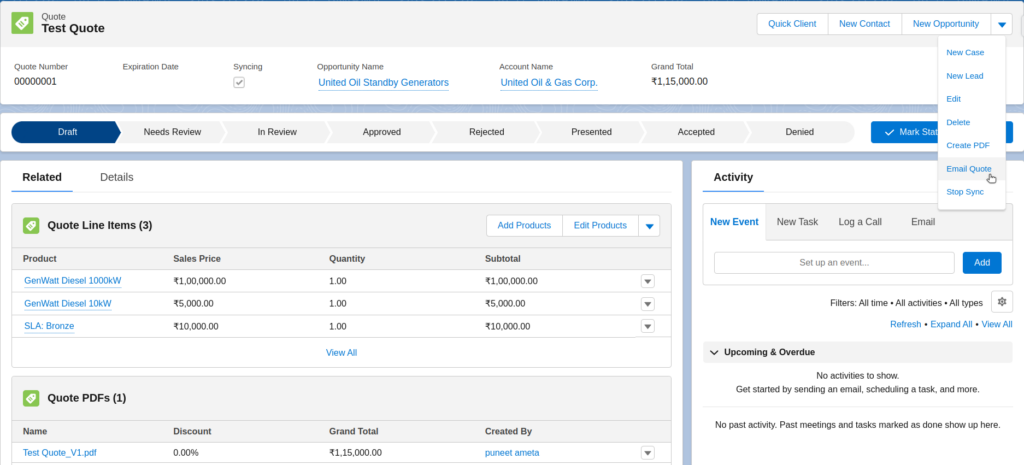Click the Add Products button
1024x465 pixels.
click(524, 226)
